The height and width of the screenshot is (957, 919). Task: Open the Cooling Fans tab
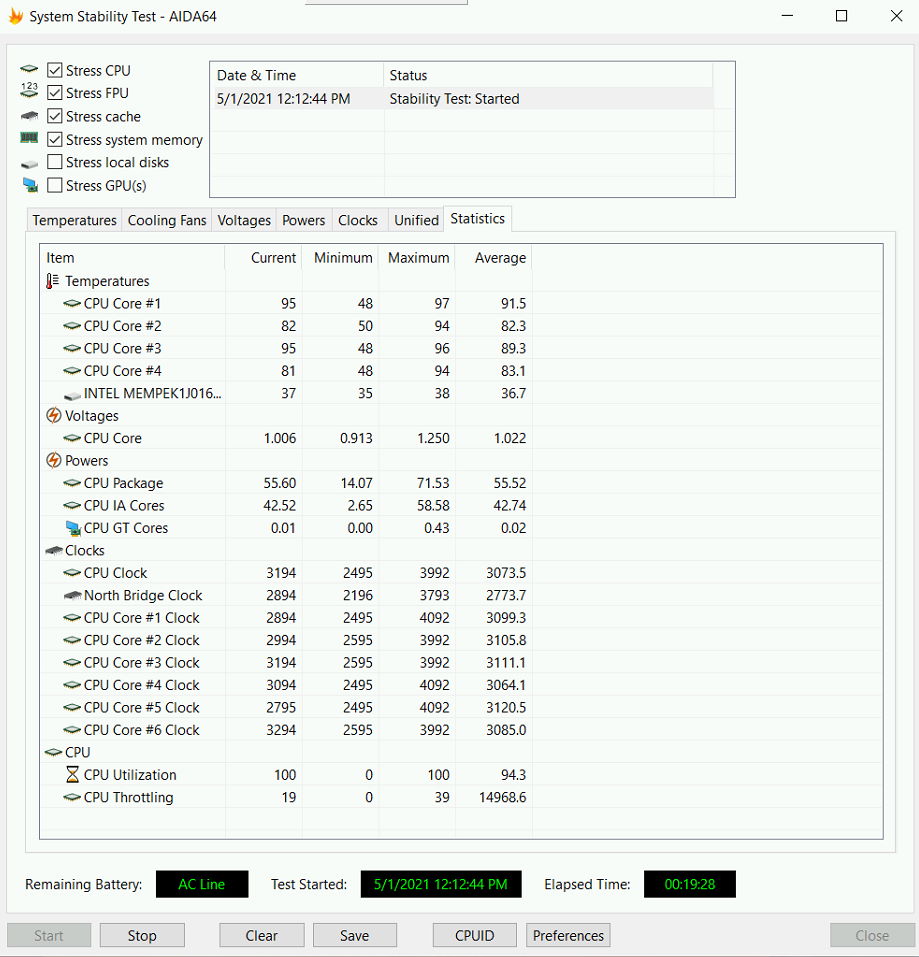click(167, 220)
